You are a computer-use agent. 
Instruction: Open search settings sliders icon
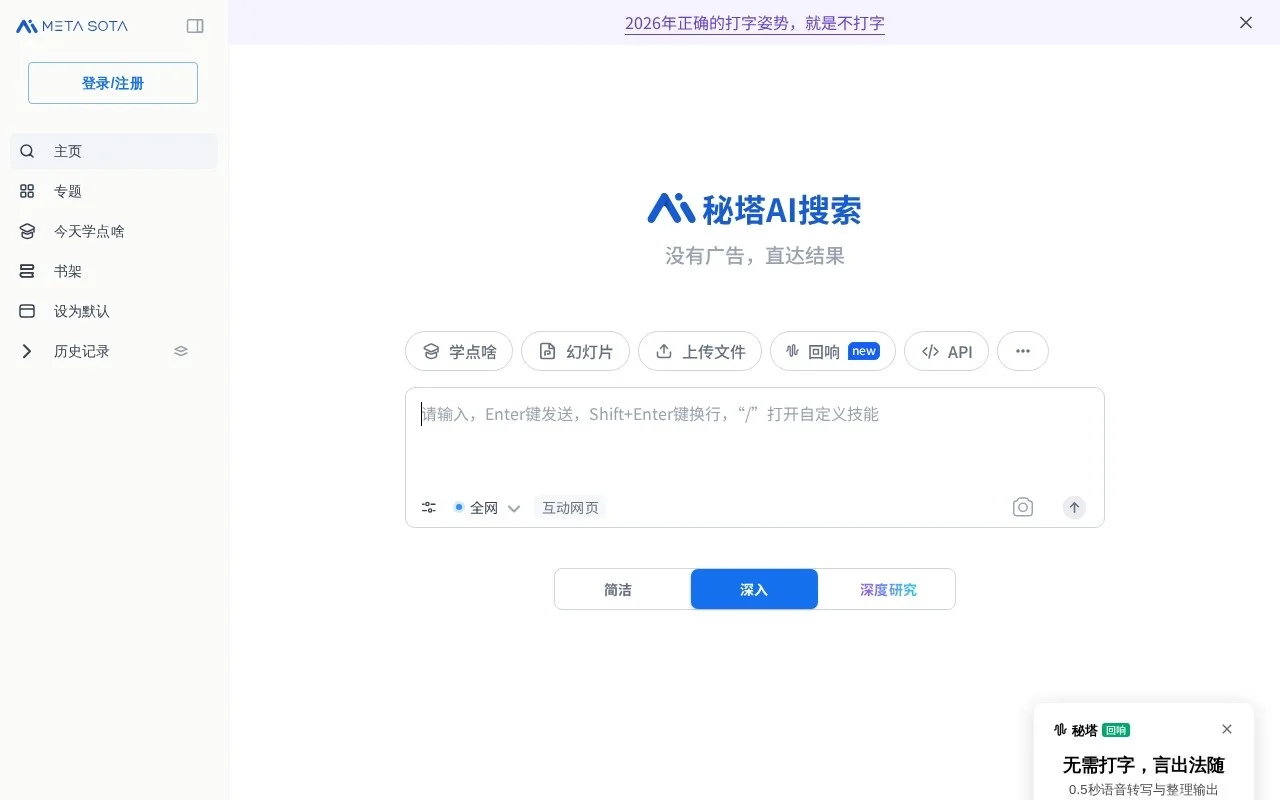[429, 508]
